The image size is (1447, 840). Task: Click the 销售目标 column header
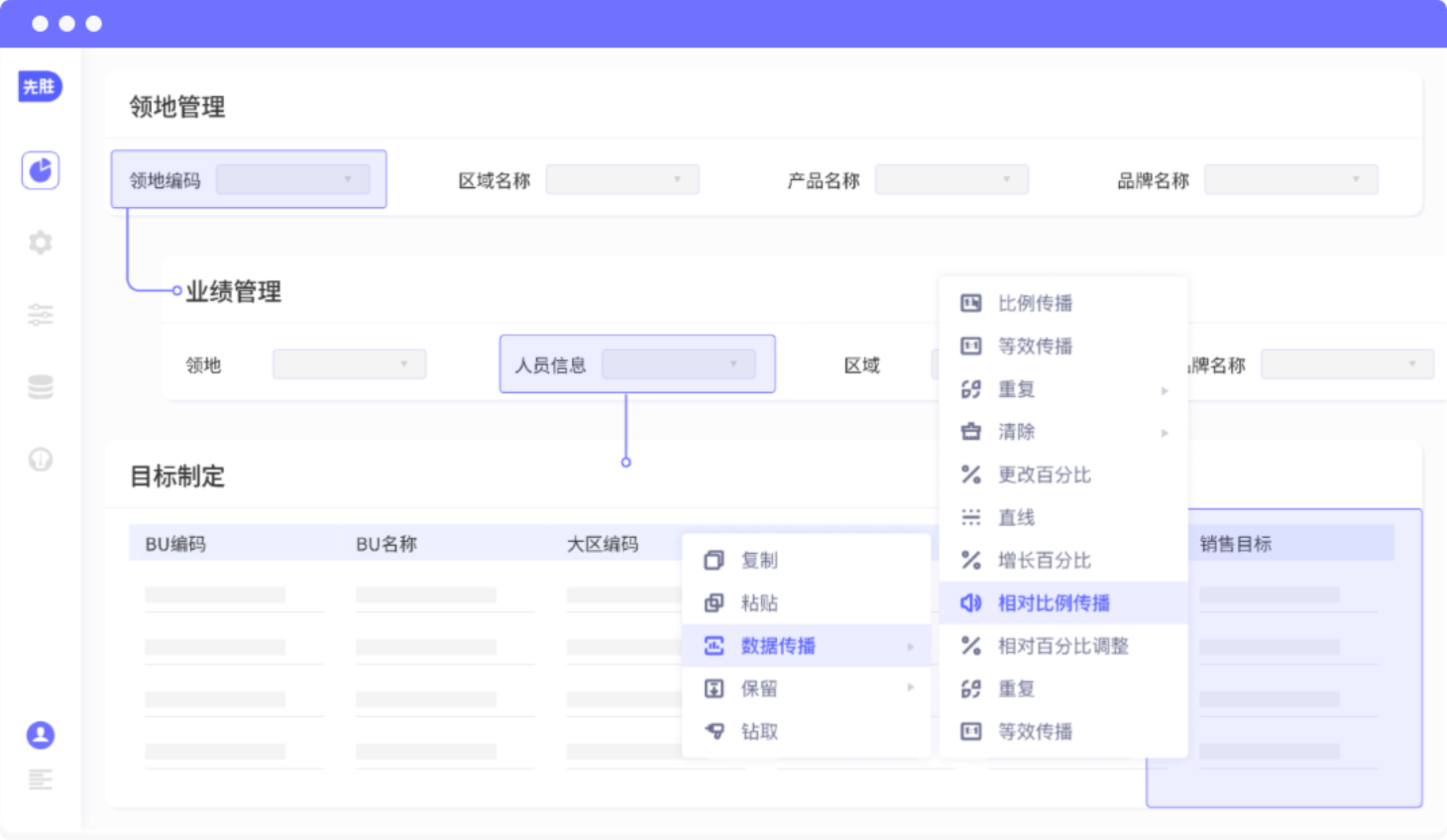click(x=1235, y=544)
